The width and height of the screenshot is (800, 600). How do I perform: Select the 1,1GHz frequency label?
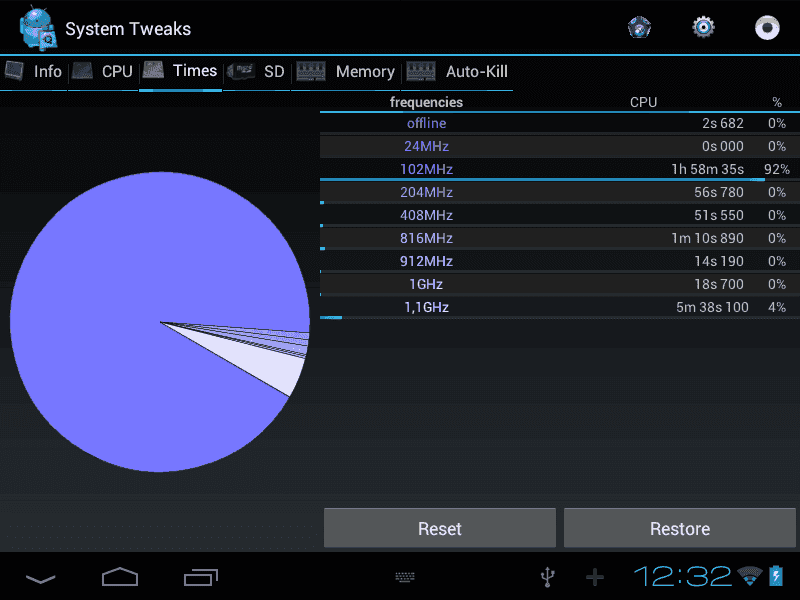(x=427, y=307)
